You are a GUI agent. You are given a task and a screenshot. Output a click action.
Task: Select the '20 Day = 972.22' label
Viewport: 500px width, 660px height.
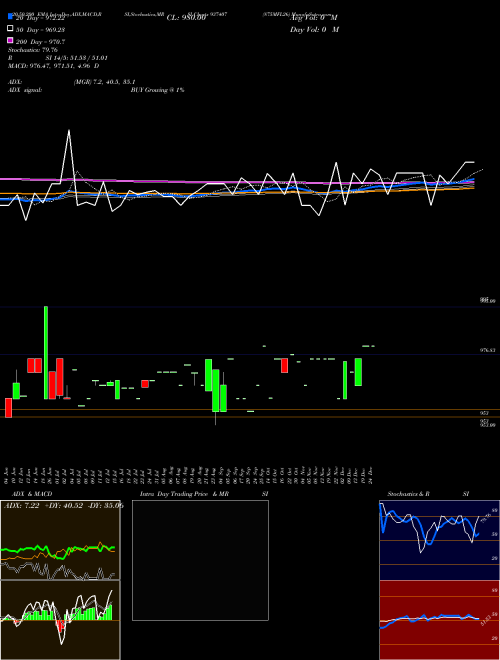click(x=40, y=18)
